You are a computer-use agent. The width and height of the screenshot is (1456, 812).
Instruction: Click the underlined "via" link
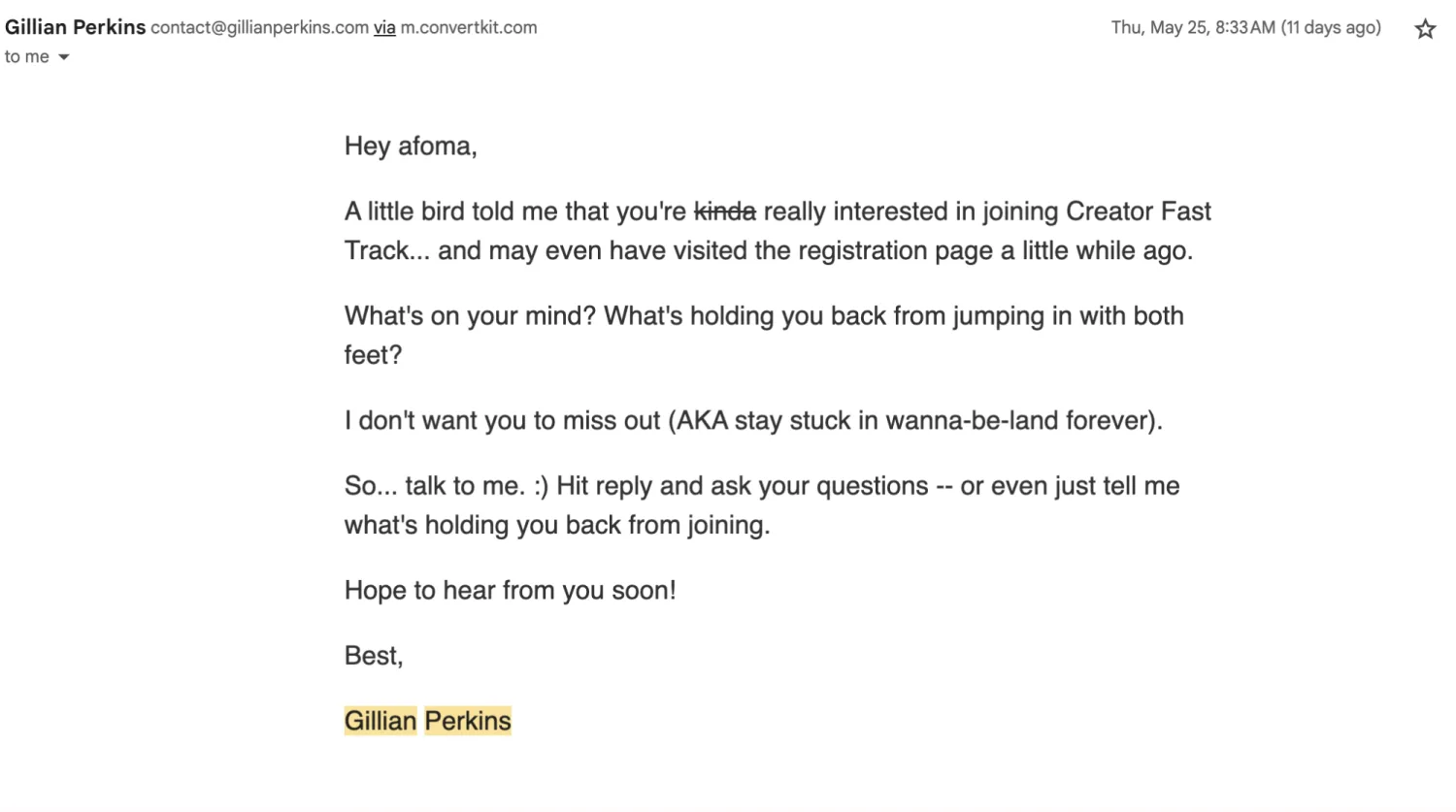(384, 28)
